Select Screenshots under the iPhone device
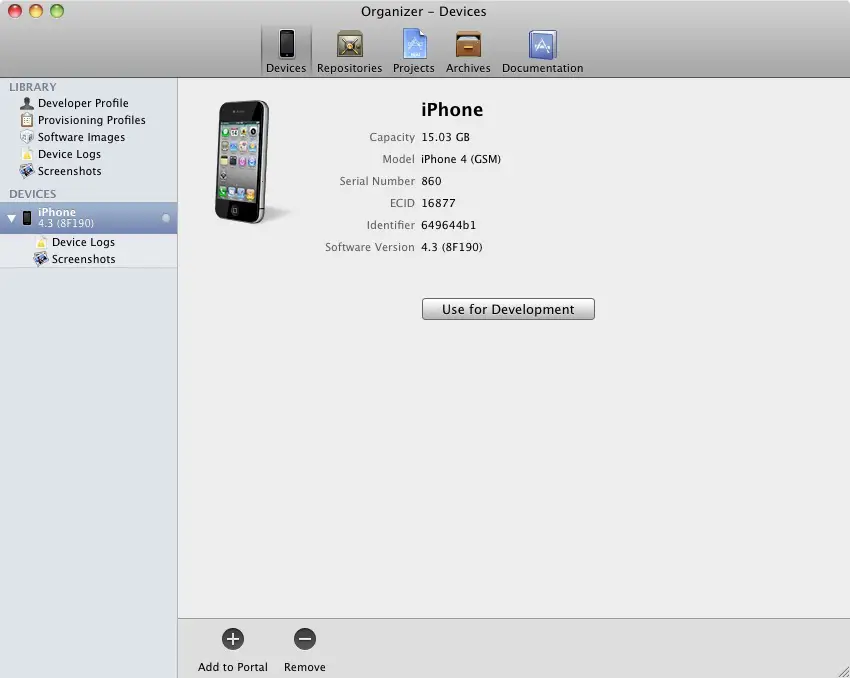 tap(82, 259)
